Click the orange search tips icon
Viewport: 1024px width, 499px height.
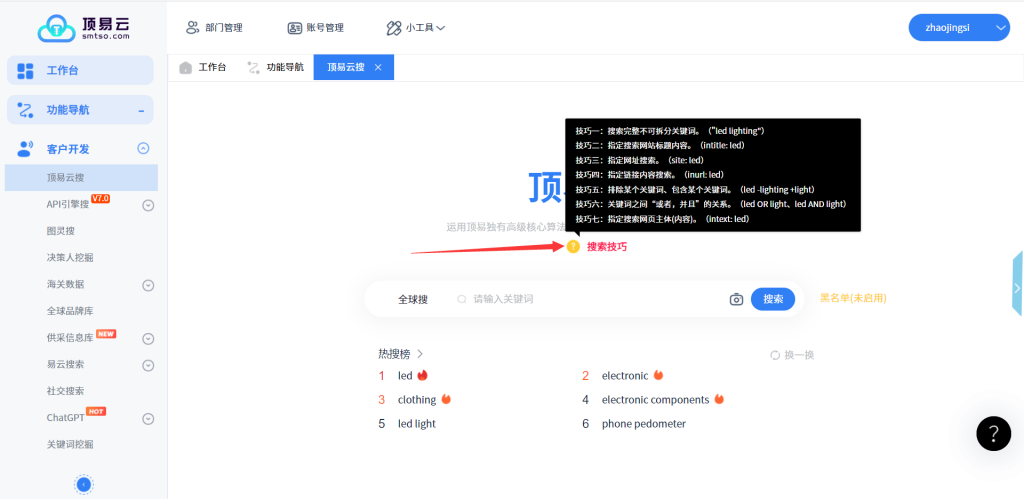click(x=573, y=246)
